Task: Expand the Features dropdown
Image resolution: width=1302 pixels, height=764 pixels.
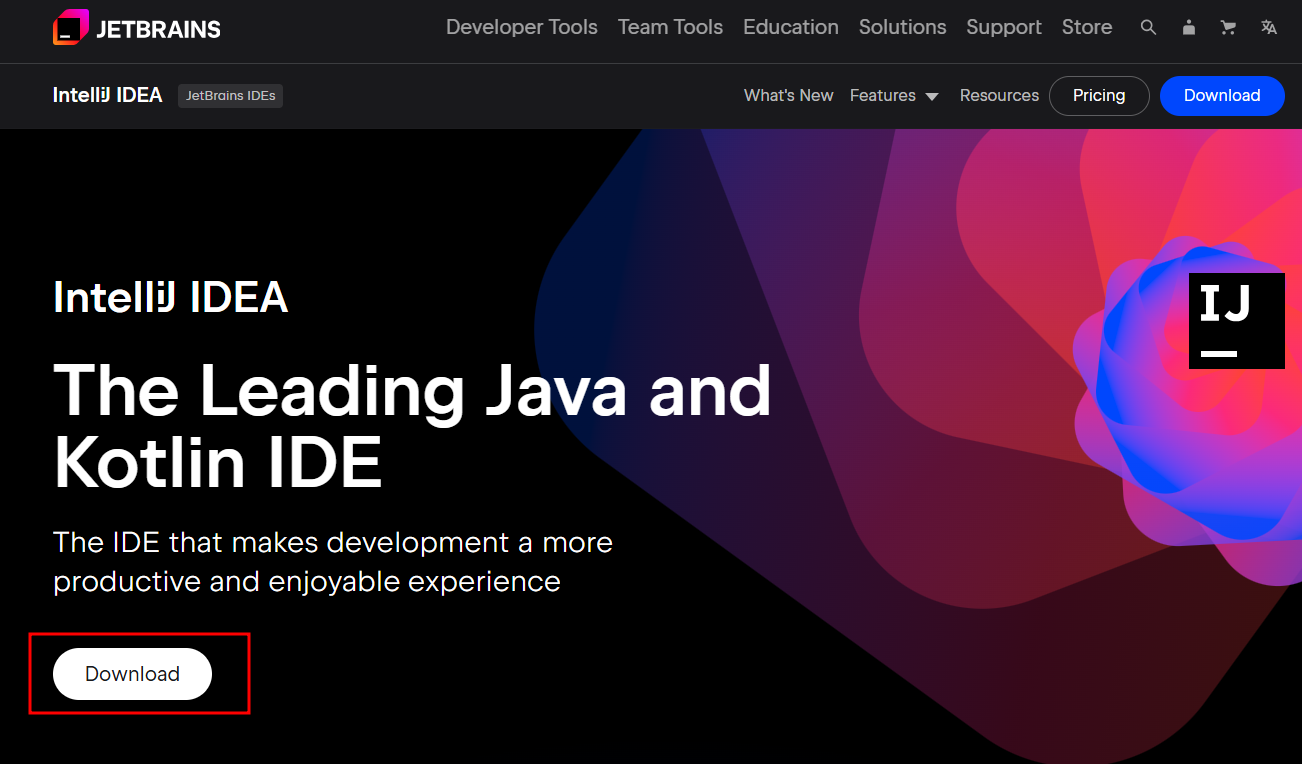Action: pyautogui.click(x=895, y=95)
